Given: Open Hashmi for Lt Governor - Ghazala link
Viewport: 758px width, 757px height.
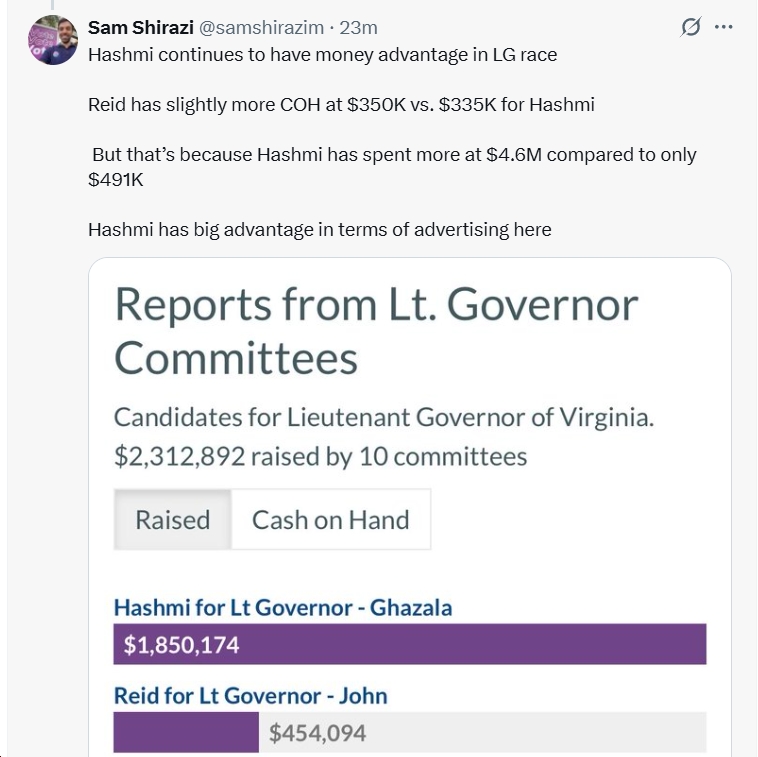Looking at the screenshot, I should coord(283,607).
